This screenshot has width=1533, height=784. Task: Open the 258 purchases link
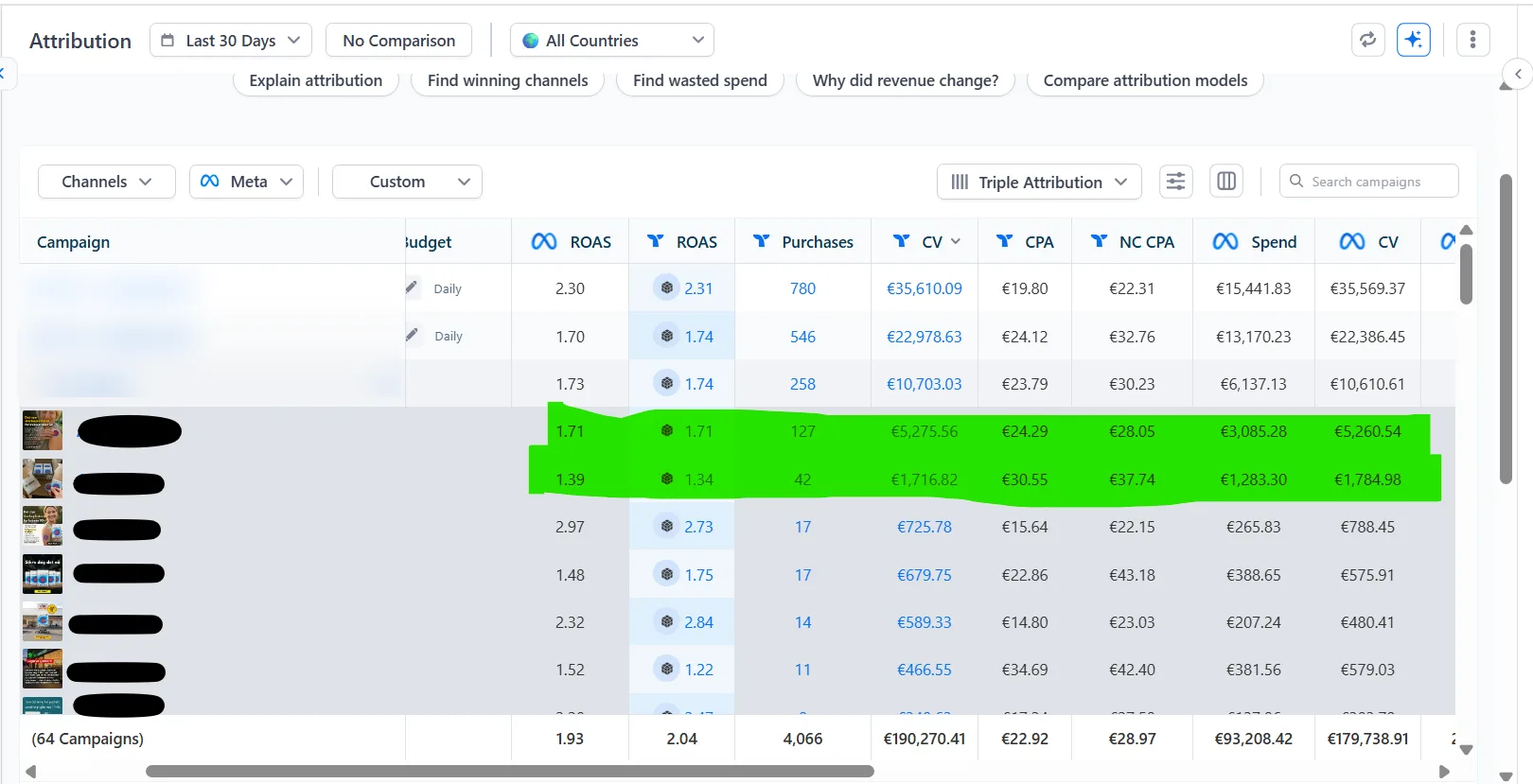click(x=802, y=383)
